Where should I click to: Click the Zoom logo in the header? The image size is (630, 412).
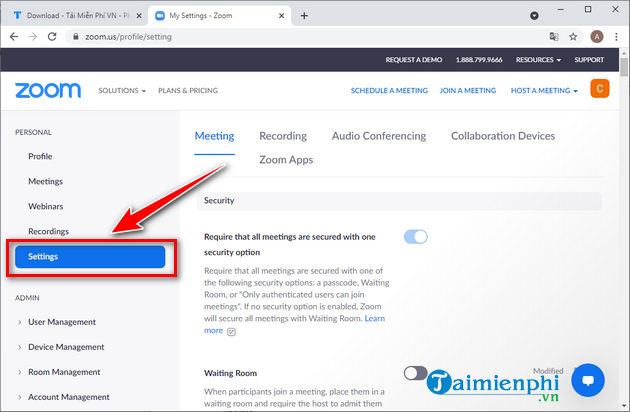pos(48,90)
